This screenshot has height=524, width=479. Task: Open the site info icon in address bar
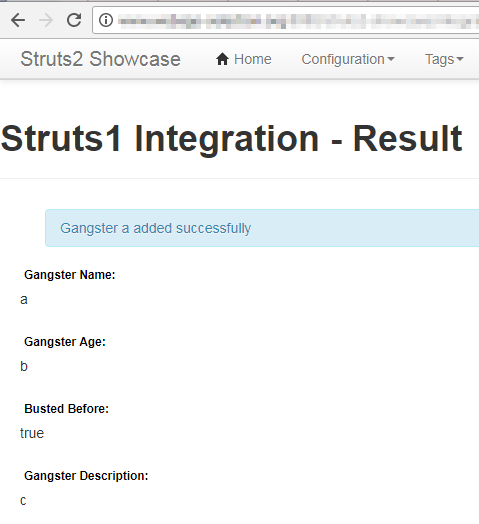(106, 20)
